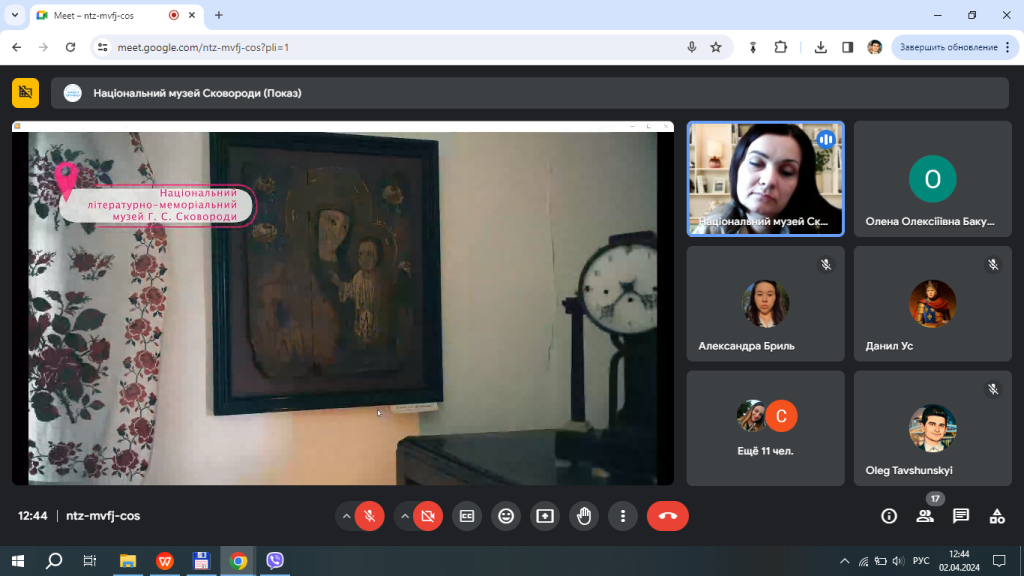
Task: Select Данил Ус participant tile
Action: click(933, 304)
